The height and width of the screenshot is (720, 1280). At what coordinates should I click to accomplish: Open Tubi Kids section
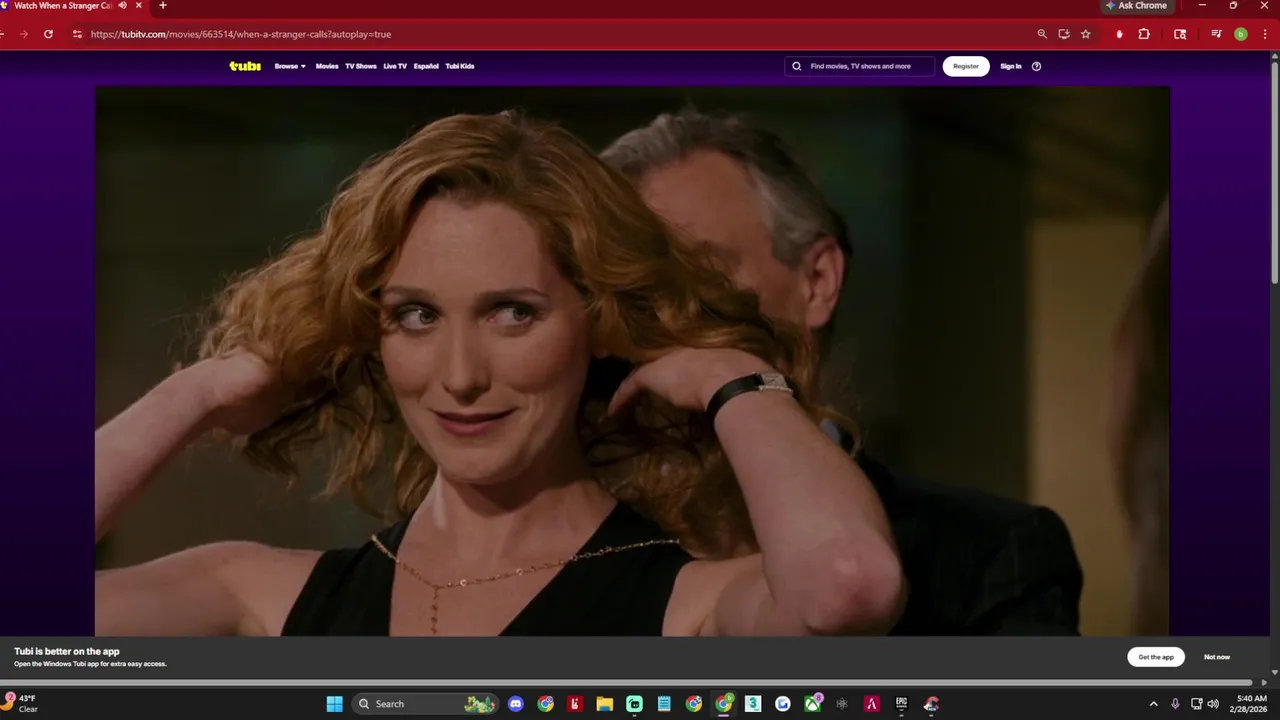click(x=460, y=66)
